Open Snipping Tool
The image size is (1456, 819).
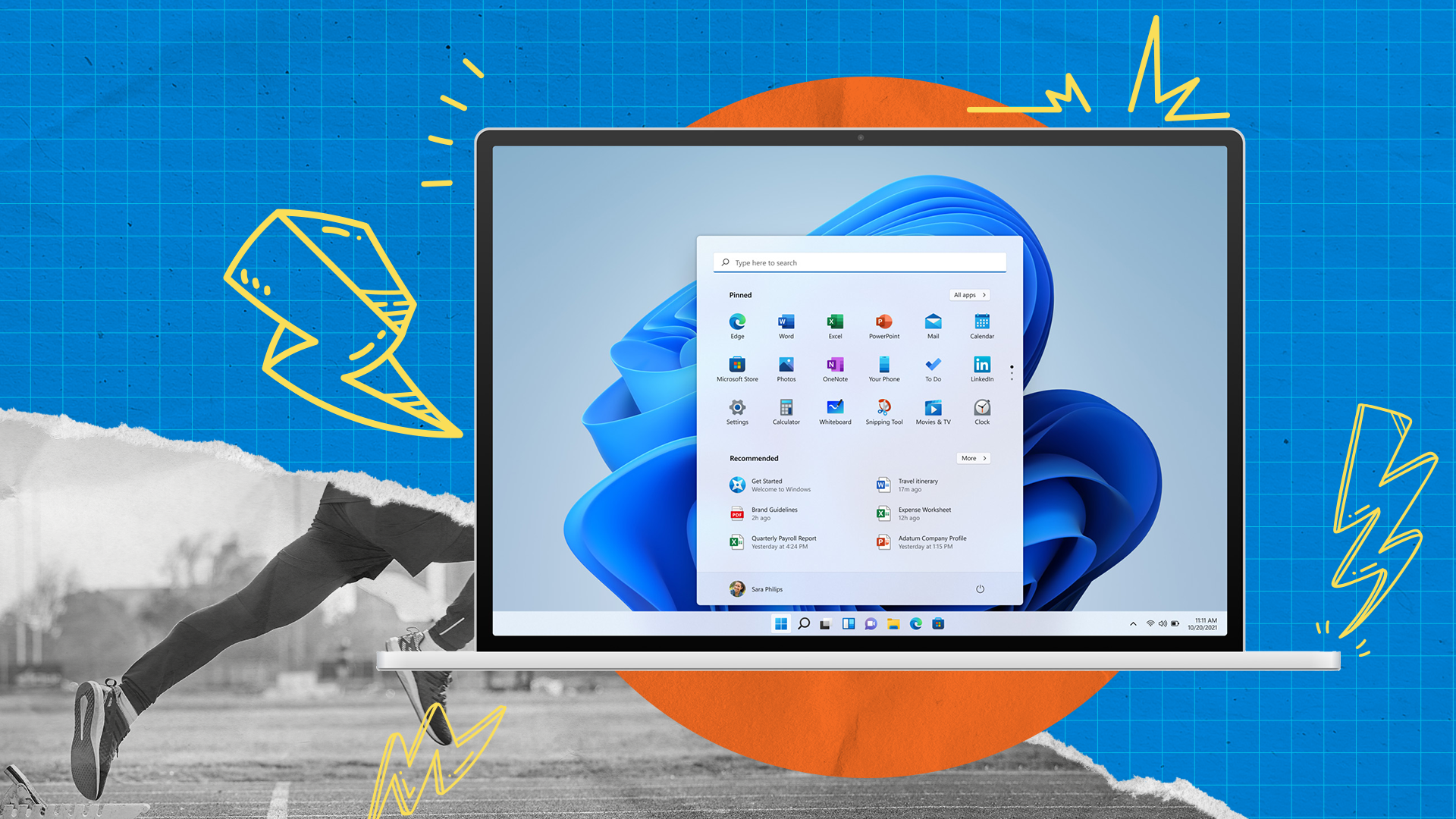click(882, 407)
